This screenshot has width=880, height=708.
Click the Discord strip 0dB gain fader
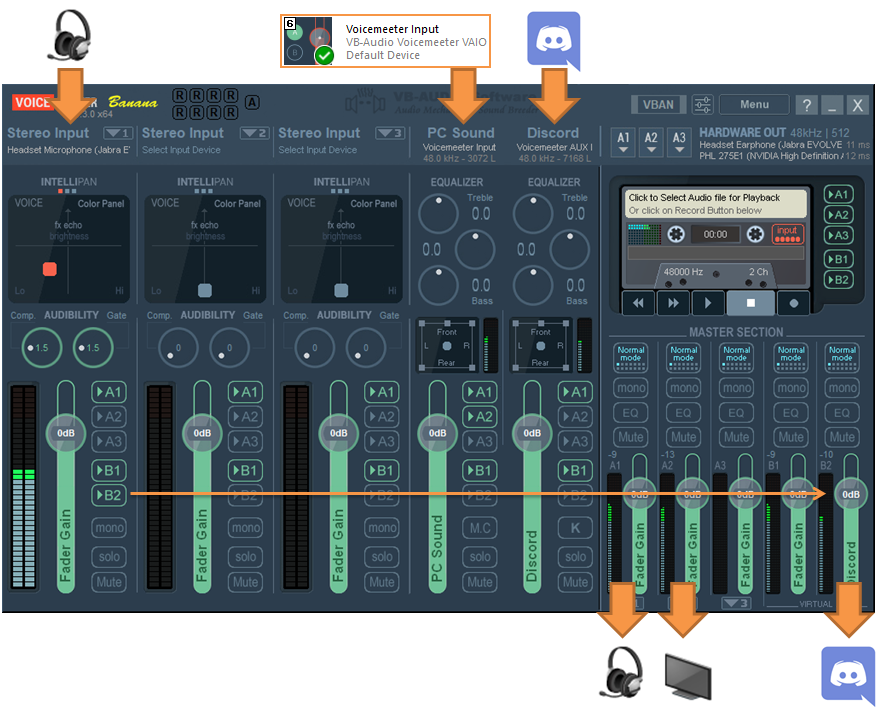pyautogui.click(x=532, y=433)
